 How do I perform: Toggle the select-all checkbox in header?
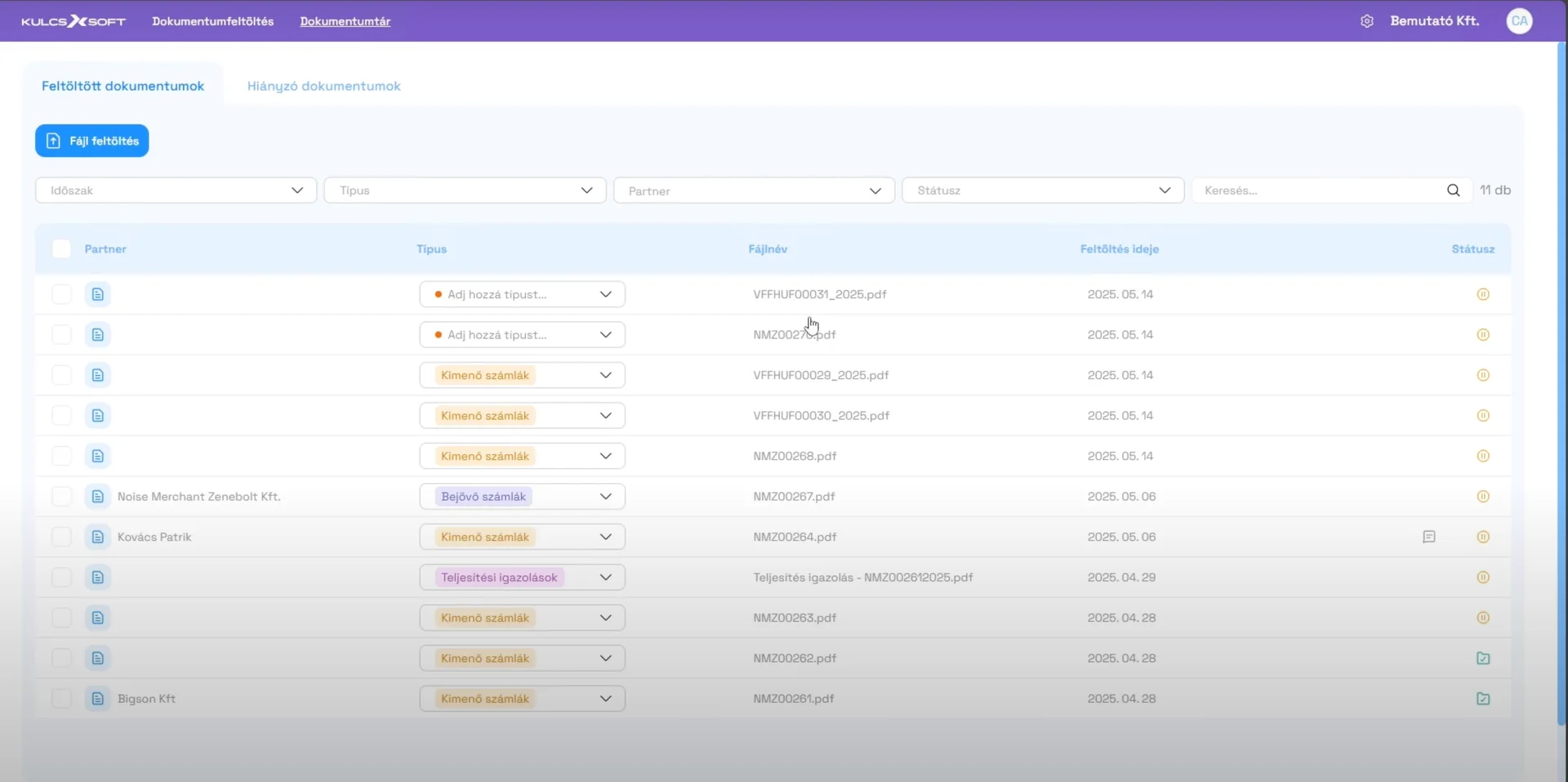coord(61,249)
